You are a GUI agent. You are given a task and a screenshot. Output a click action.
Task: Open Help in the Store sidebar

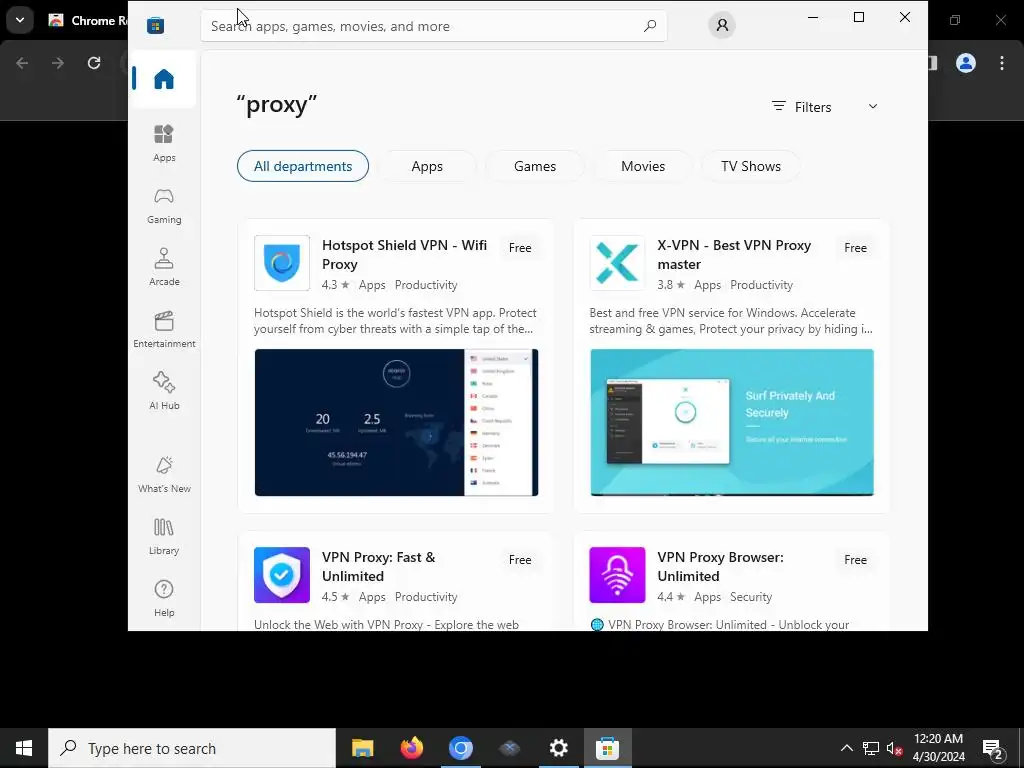tap(164, 599)
